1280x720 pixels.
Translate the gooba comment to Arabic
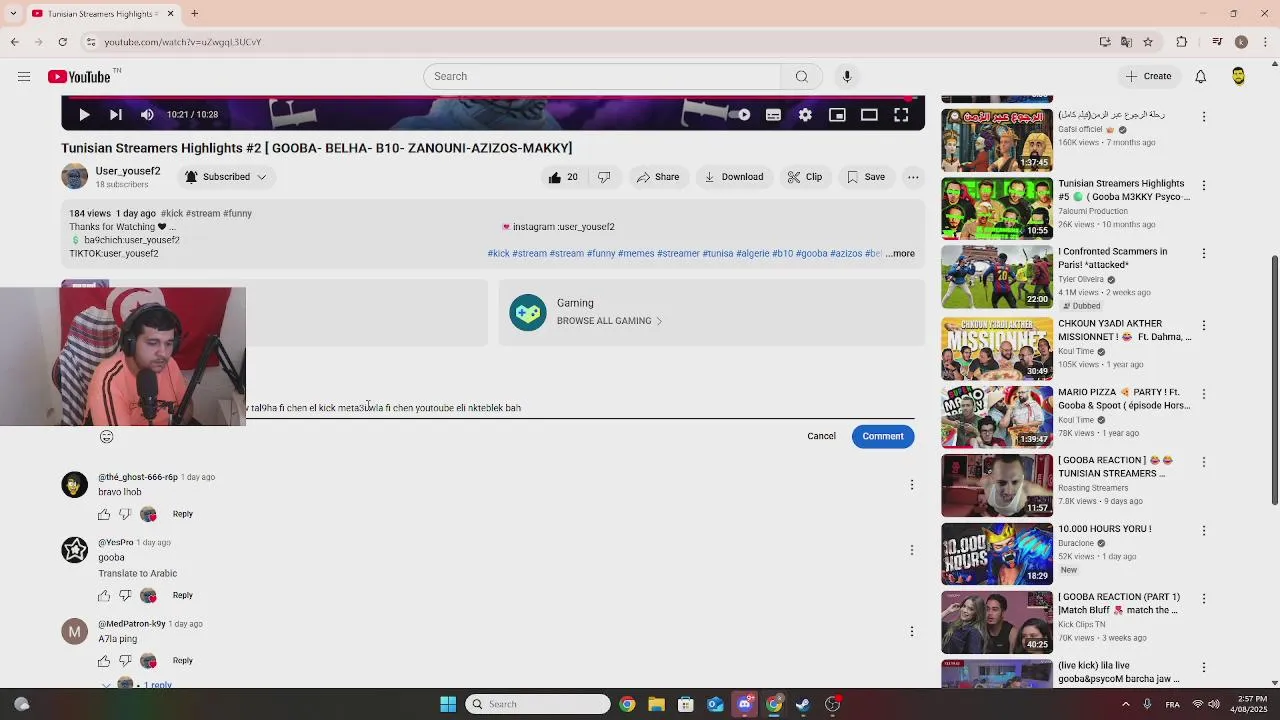[138, 574]
